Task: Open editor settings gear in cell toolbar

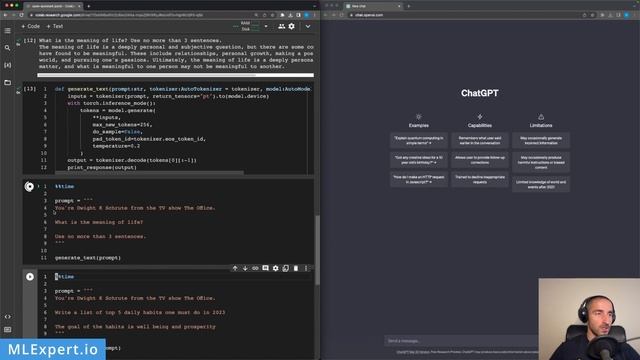Action: (x=276, y=268)
